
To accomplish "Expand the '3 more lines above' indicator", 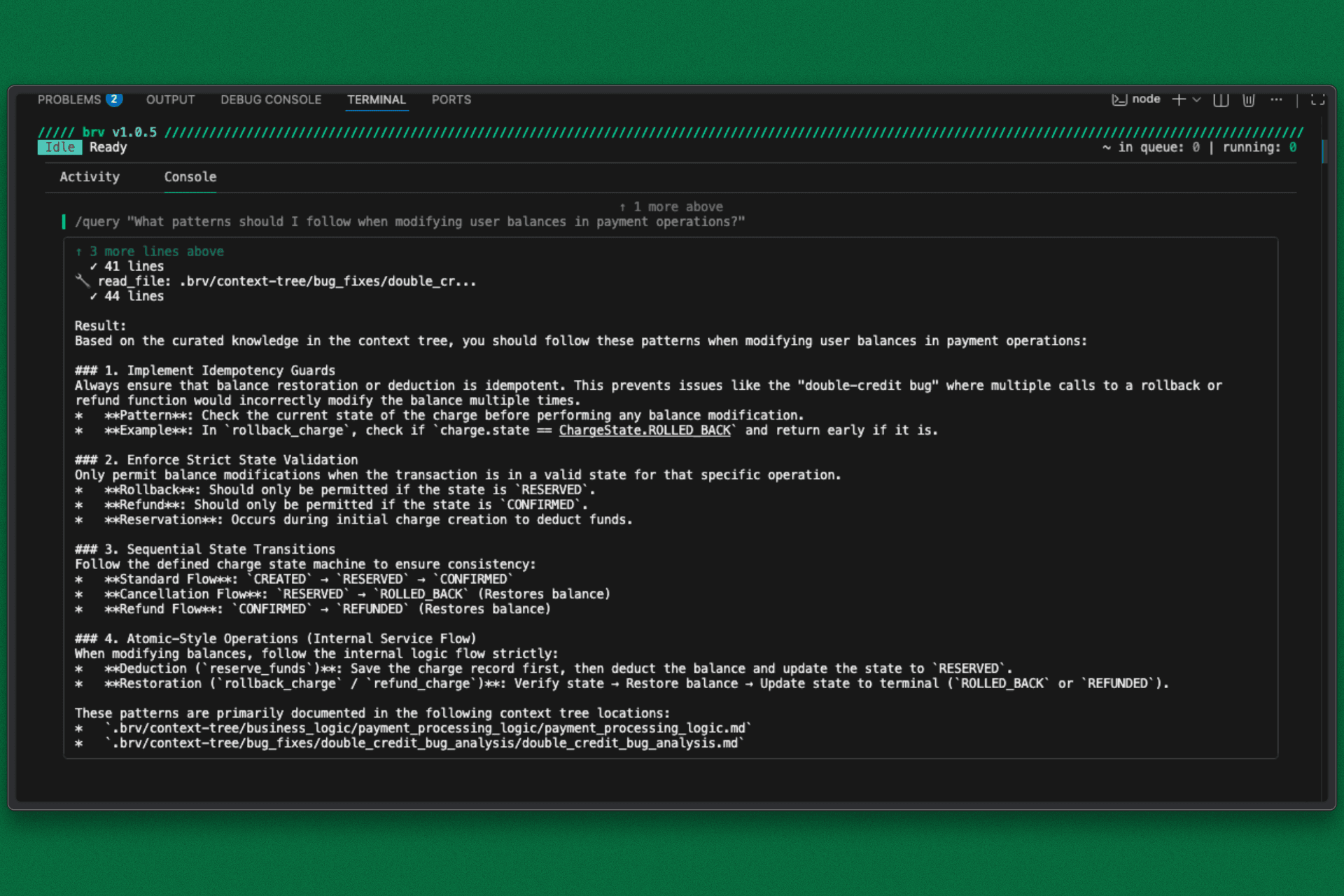I will click(150, 251).
